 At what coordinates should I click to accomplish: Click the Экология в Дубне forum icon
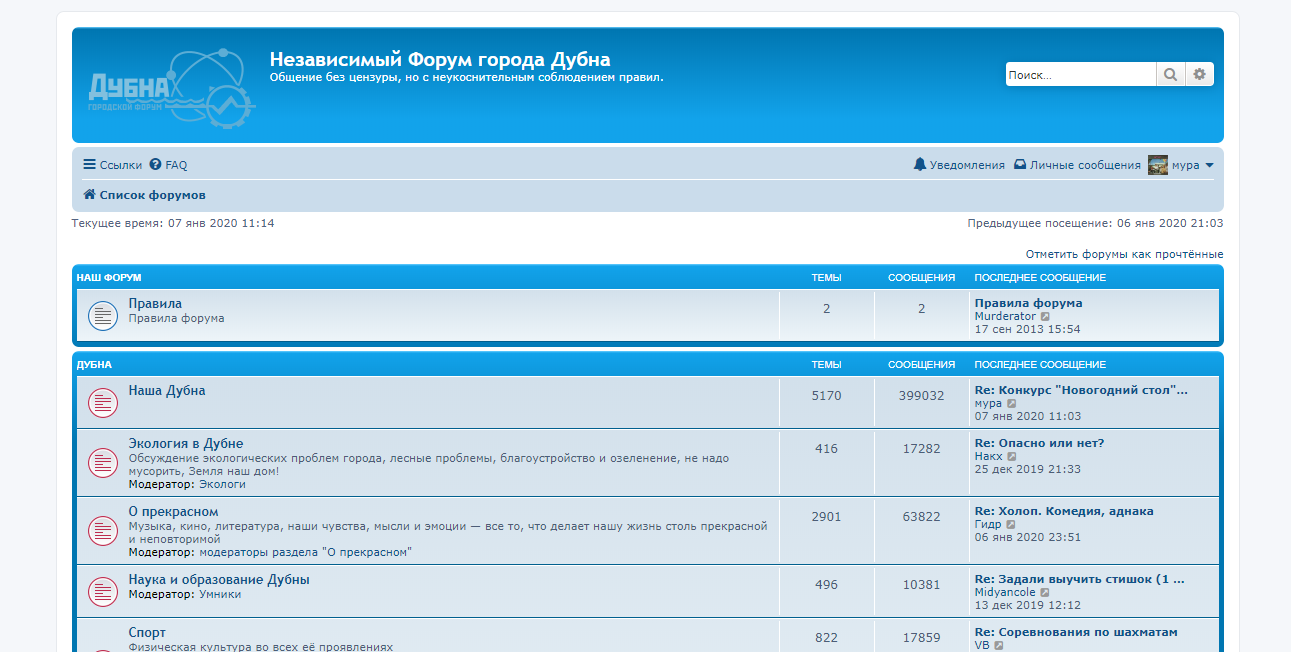pos(103,463)
